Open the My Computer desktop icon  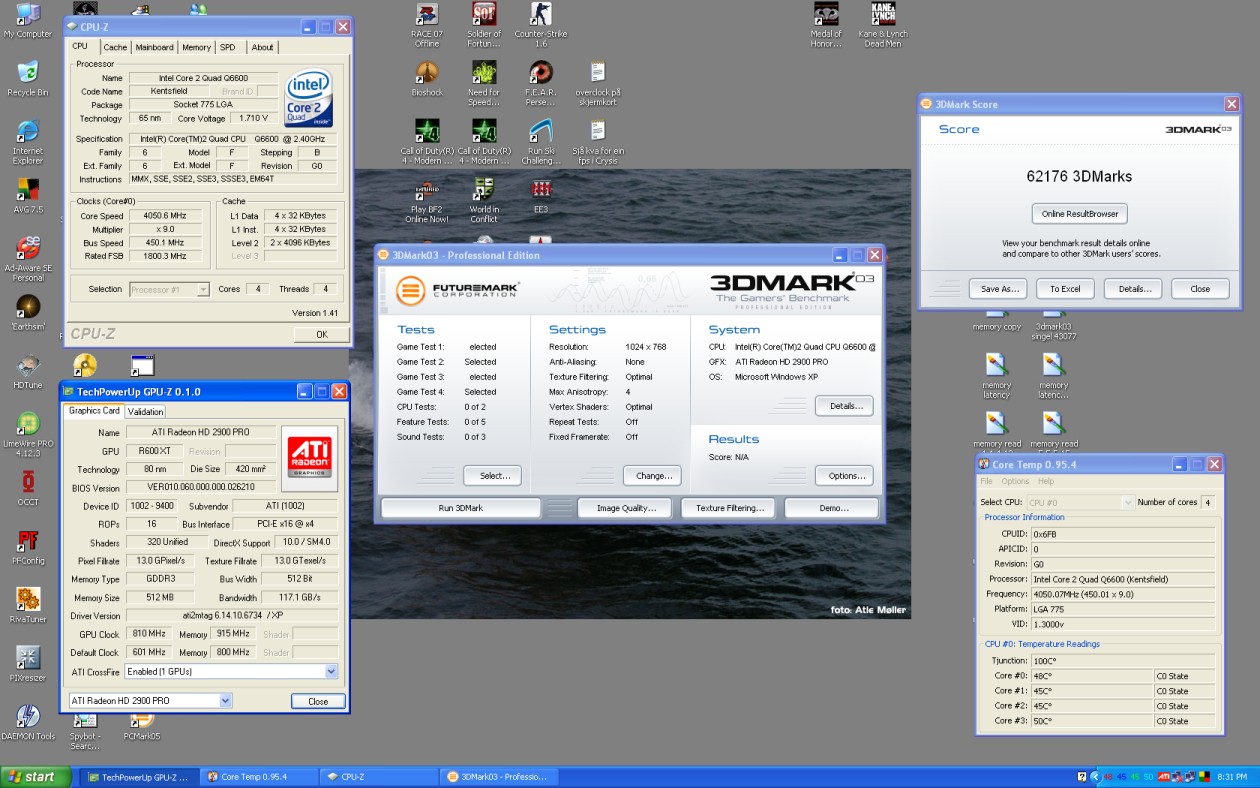tap(28, 19)
